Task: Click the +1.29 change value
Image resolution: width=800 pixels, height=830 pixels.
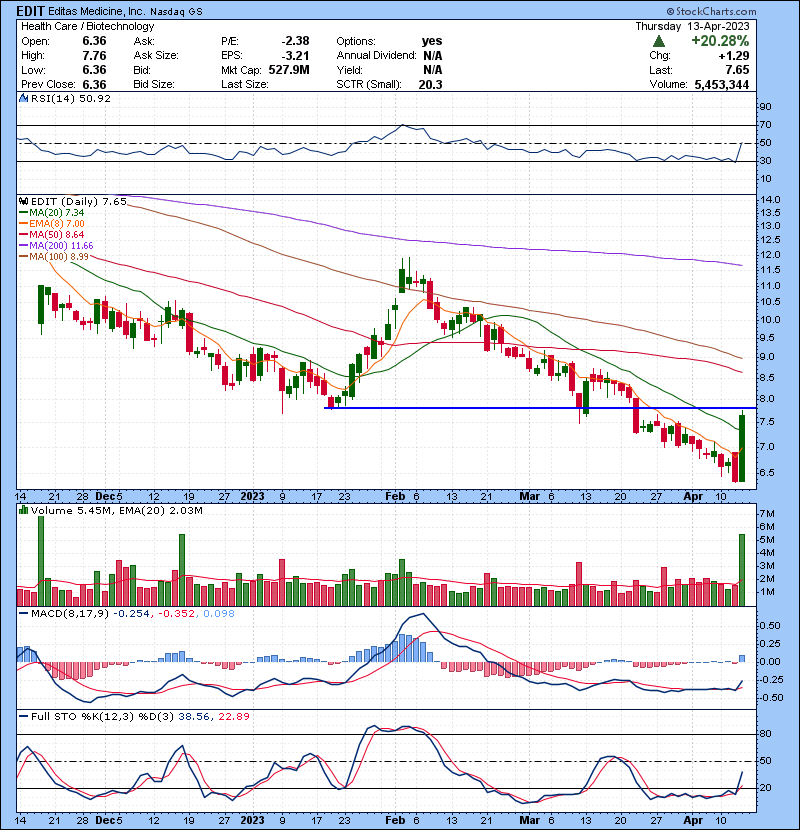Action: pyautogui.click(x=733, y=56)
